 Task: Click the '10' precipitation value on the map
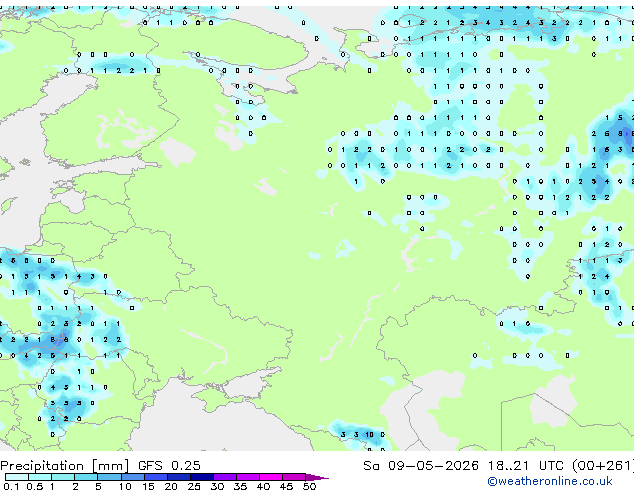click(x=370, y=435)
